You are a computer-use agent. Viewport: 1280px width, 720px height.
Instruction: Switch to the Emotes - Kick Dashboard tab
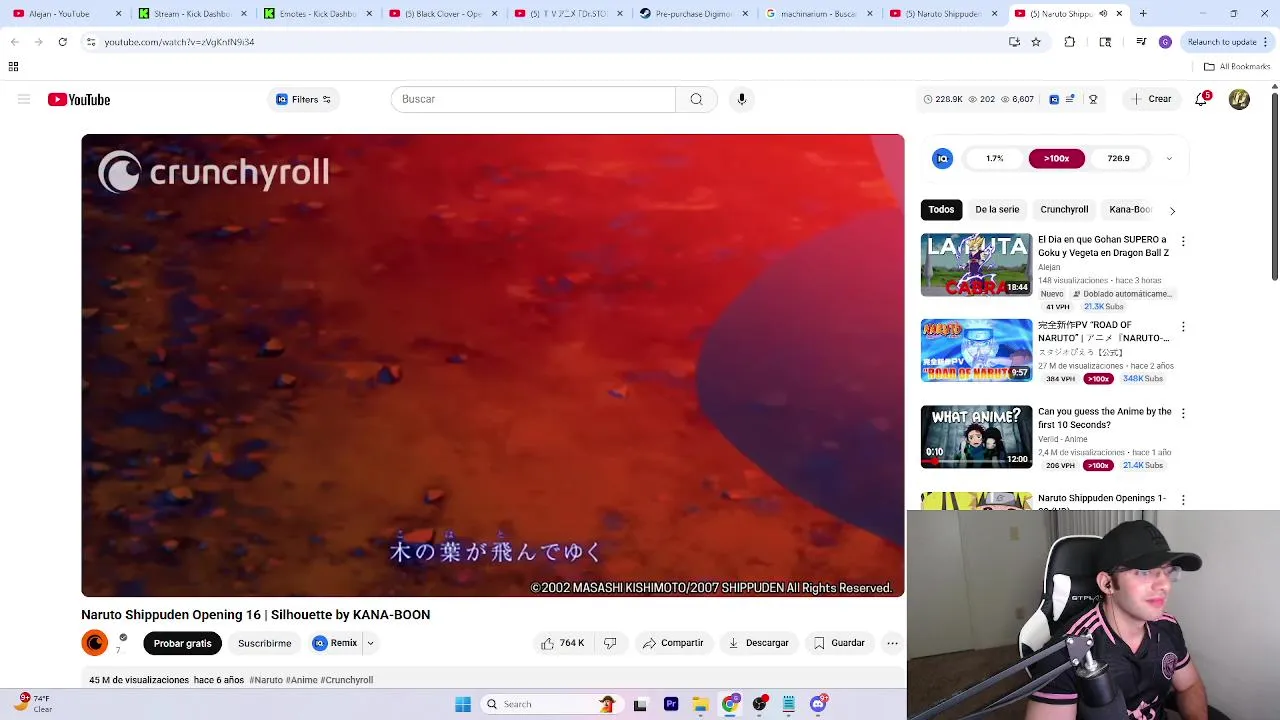coord(315,14)
